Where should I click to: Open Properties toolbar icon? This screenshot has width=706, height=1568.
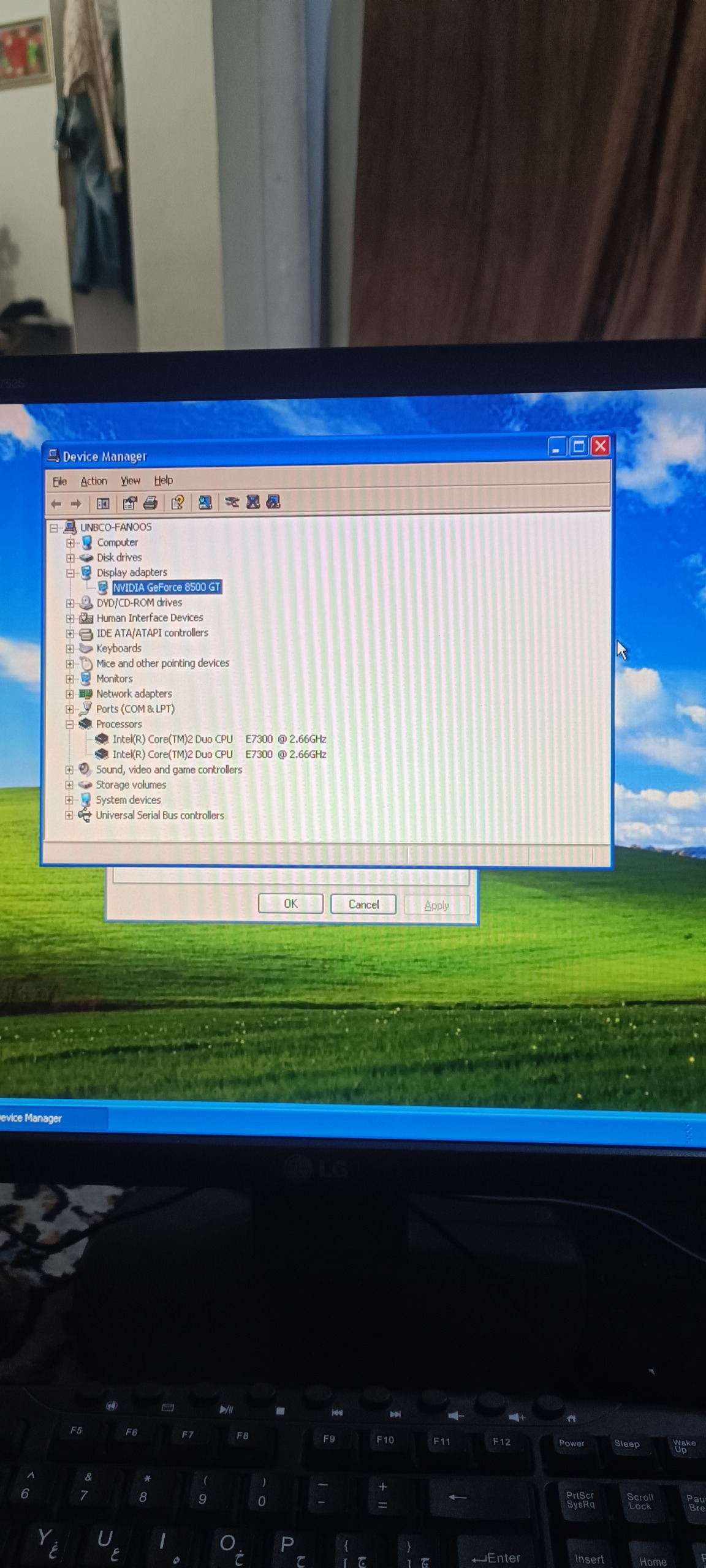coord(129,503)
